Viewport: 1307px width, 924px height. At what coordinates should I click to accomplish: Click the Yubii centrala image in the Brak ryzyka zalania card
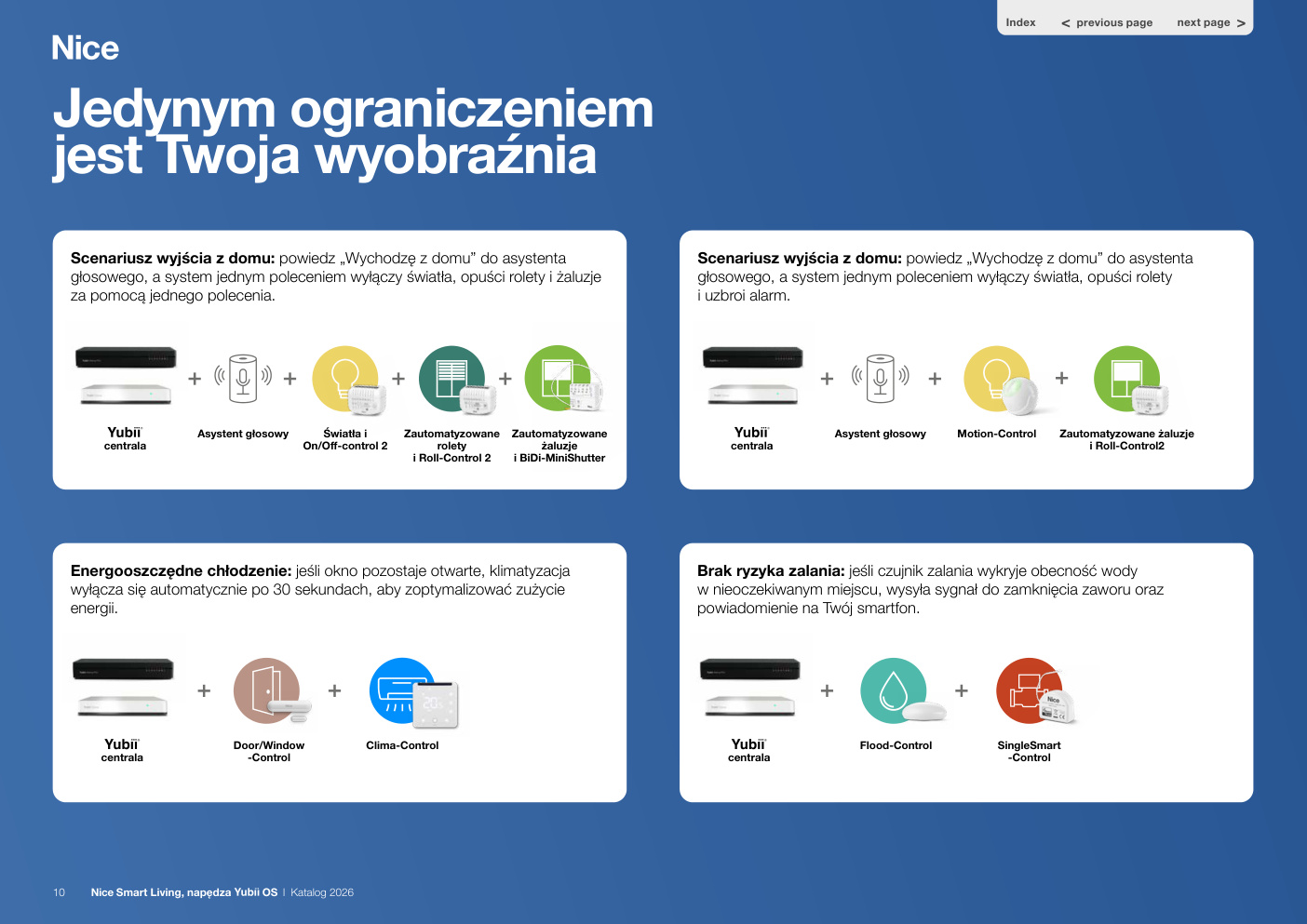(x=750, y=687)
